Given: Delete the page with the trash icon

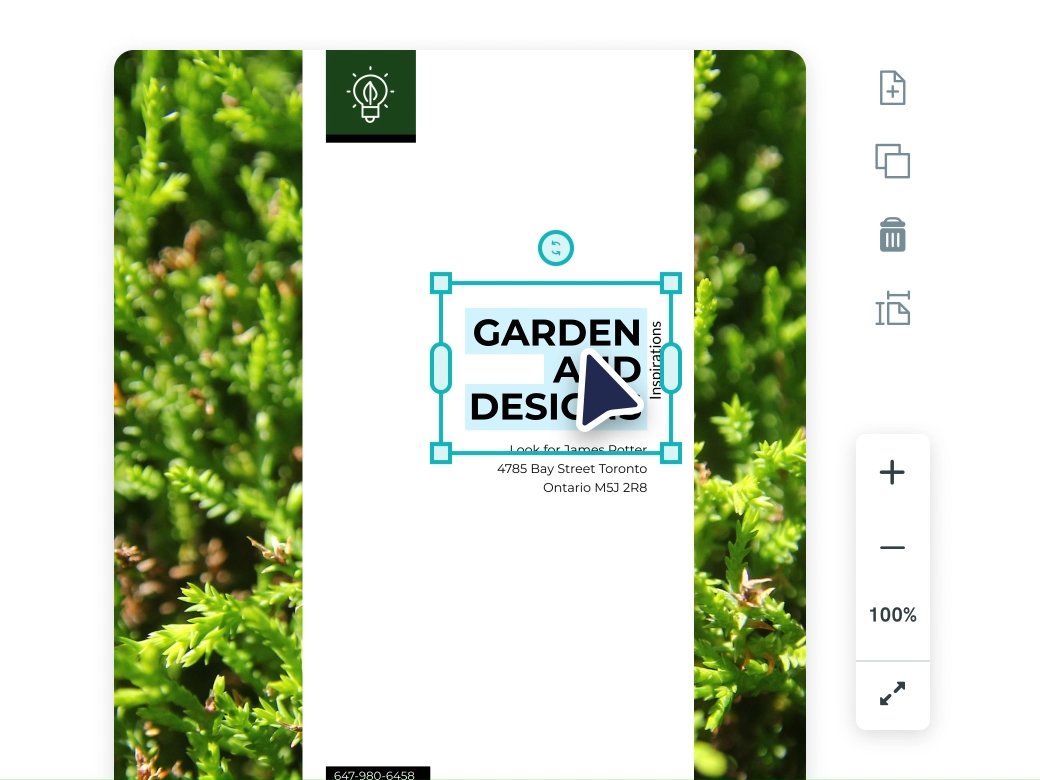Looking at the screenshot, I should [892, 234].
